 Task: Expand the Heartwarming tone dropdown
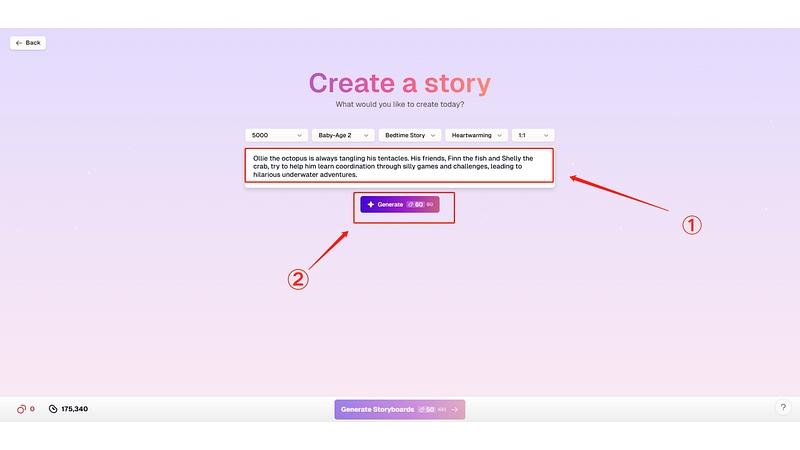tap(476, 135)
